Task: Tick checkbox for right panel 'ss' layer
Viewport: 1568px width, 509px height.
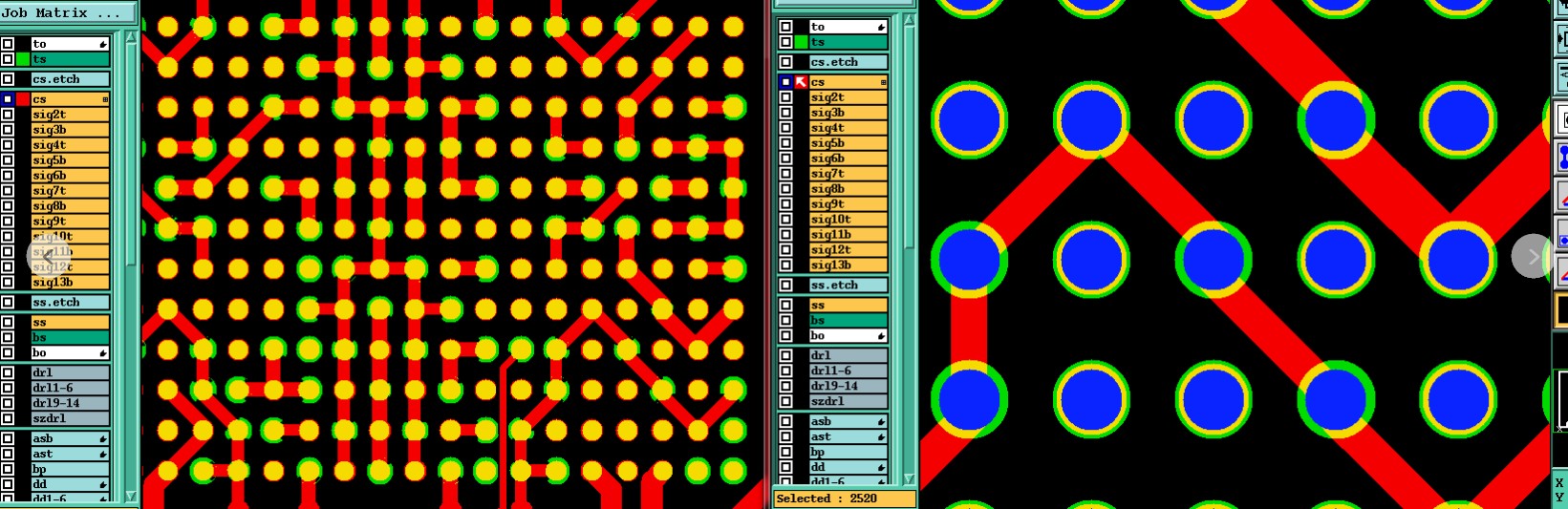Action: 785,306
